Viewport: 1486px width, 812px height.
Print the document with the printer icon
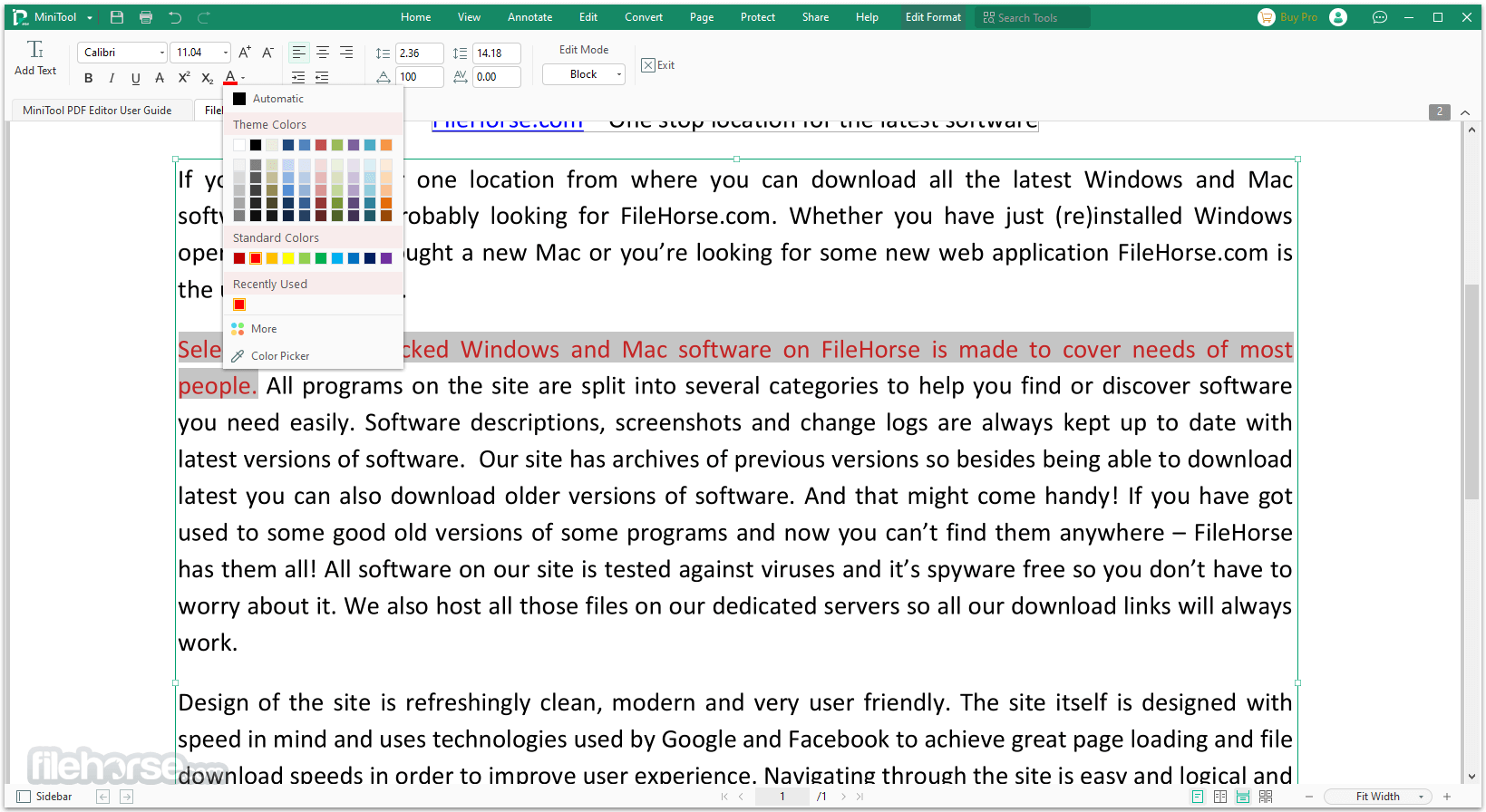pos(146,17)
